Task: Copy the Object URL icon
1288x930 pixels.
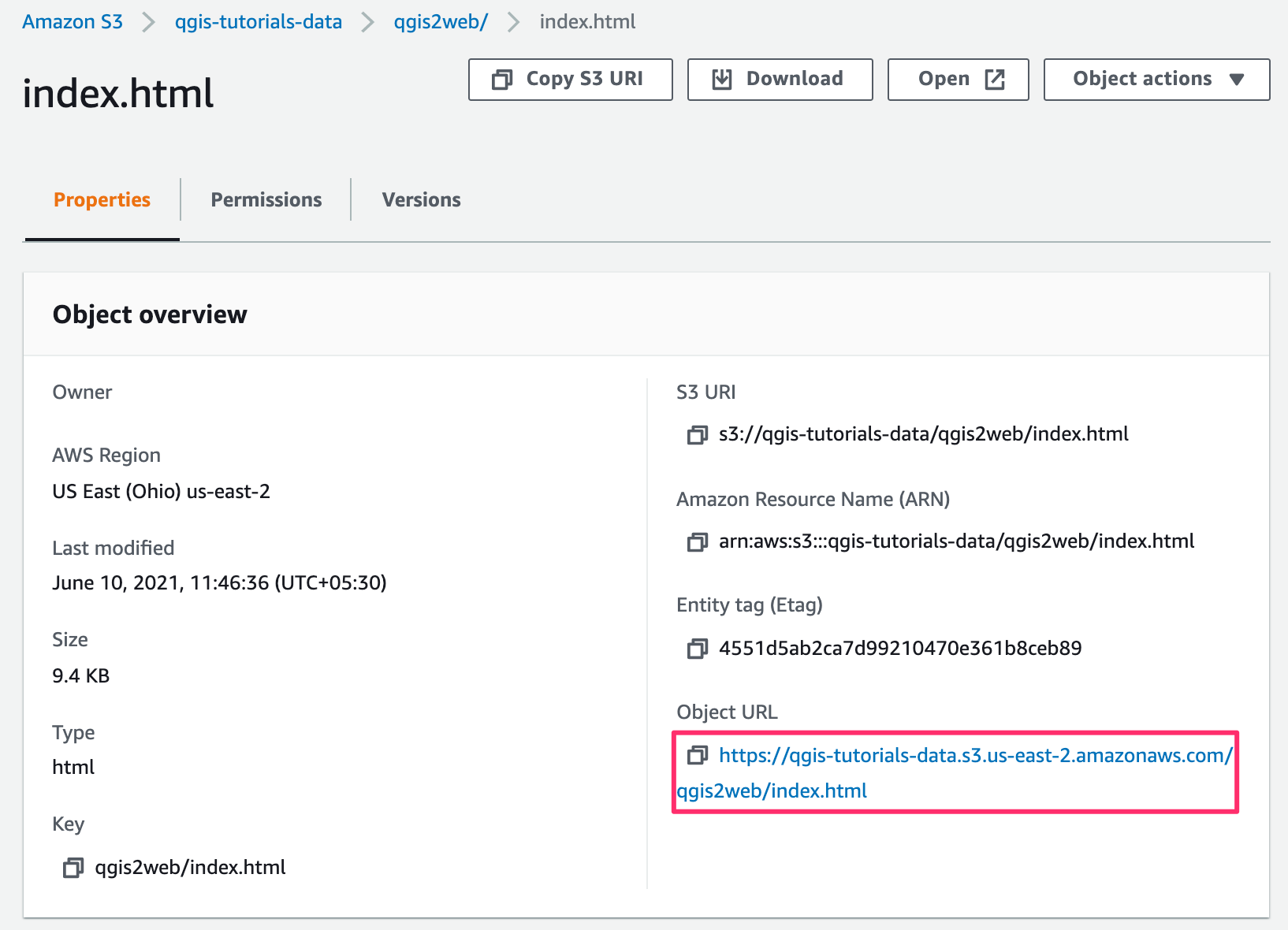Action: pyautogui.click(x=697, y=756)
